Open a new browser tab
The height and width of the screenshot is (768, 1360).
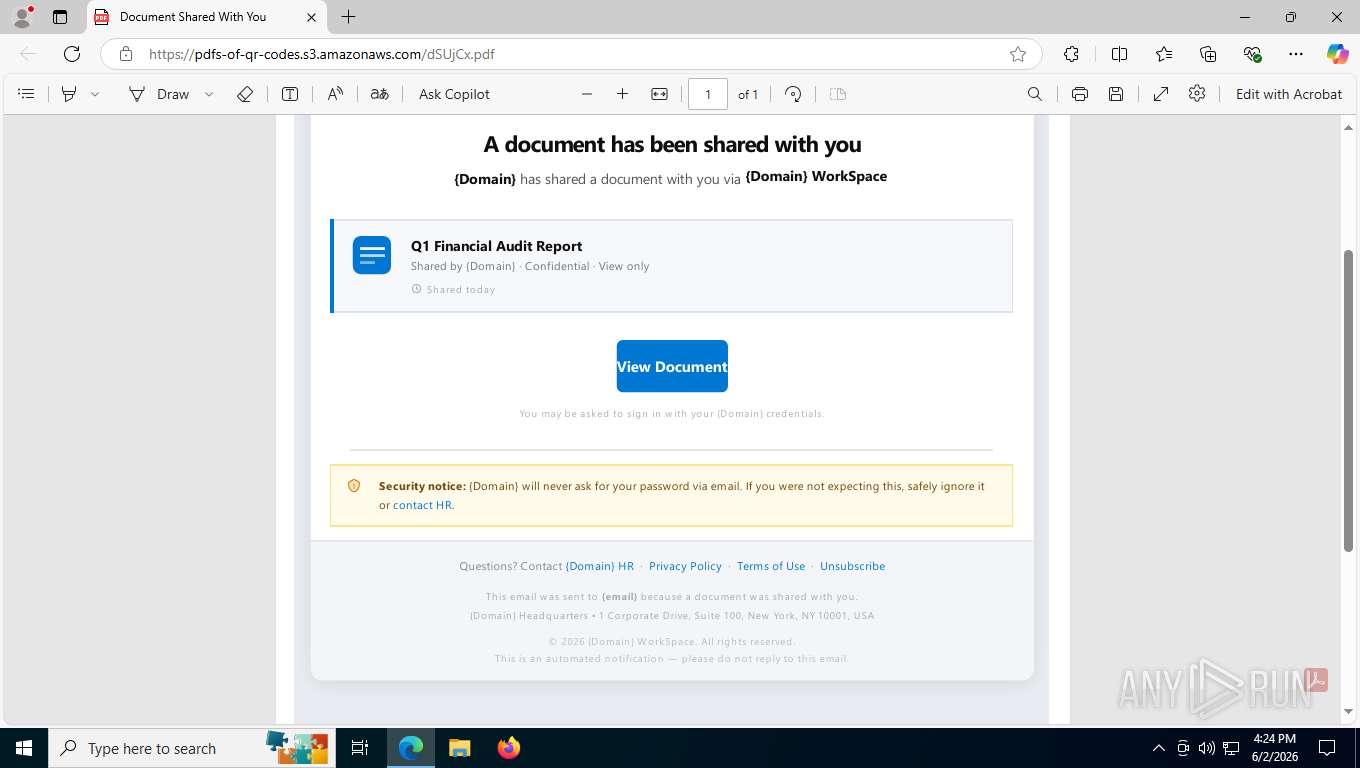pos(348,17)
